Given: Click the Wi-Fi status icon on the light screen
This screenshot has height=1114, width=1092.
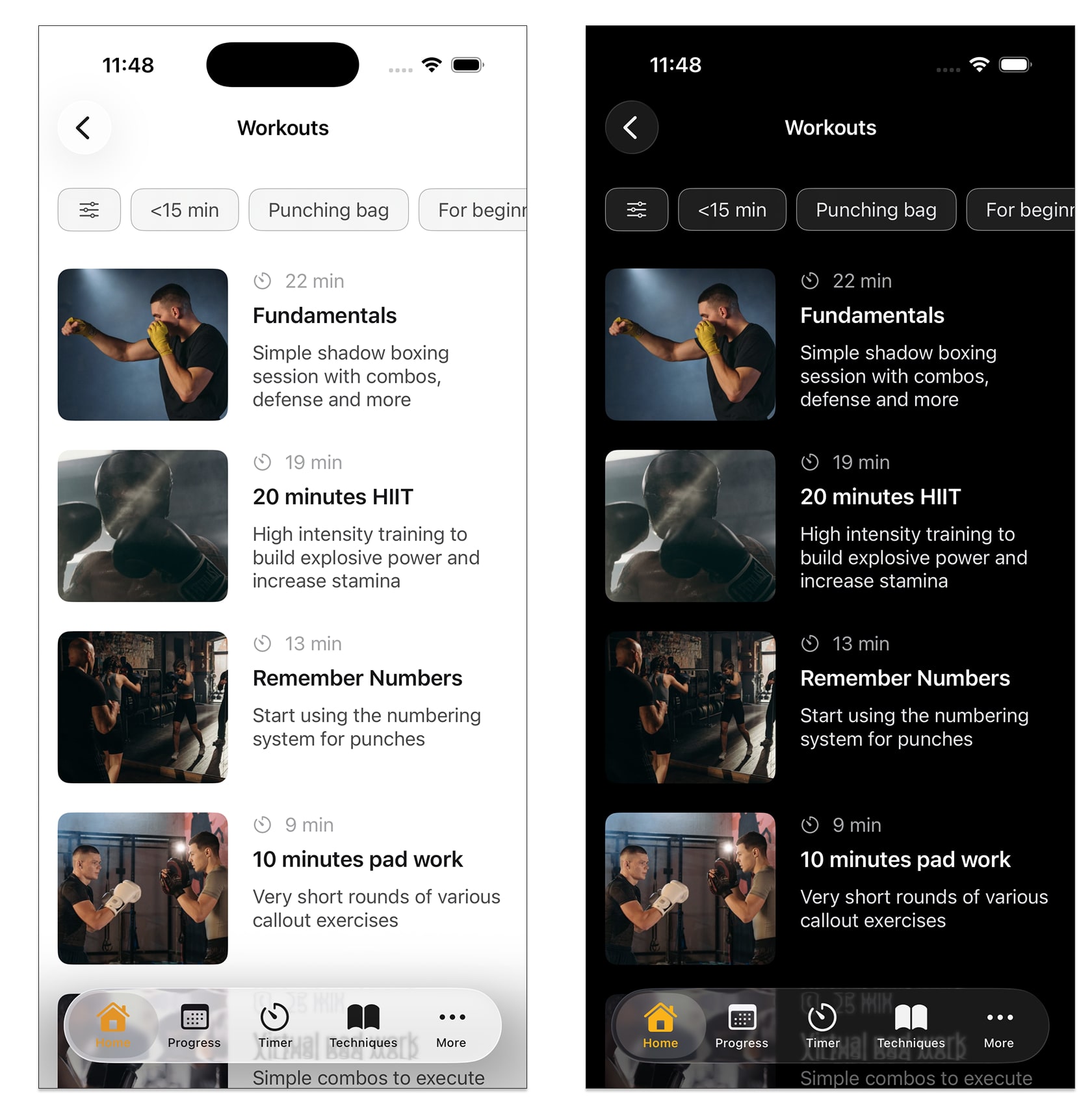Looking at the screenshot, I should [432, 65].
